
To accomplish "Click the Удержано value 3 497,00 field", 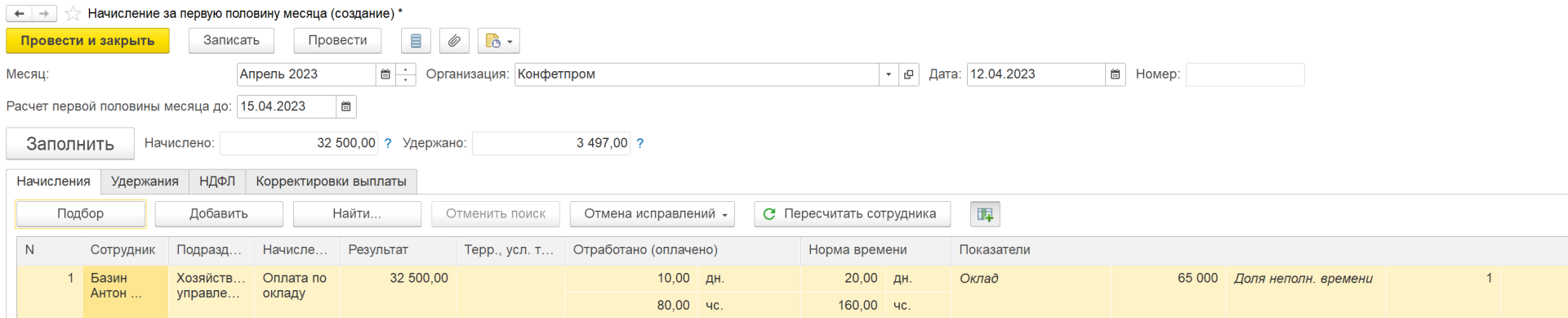I will point(551,143).
